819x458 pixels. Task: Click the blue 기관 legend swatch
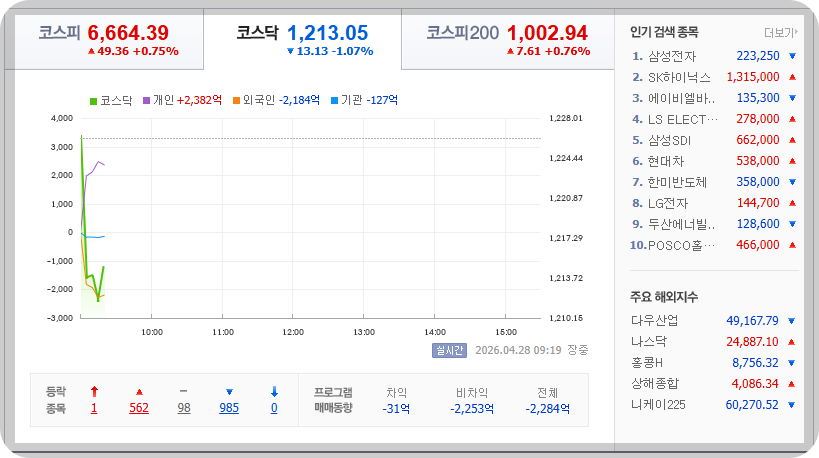[335, 100]
